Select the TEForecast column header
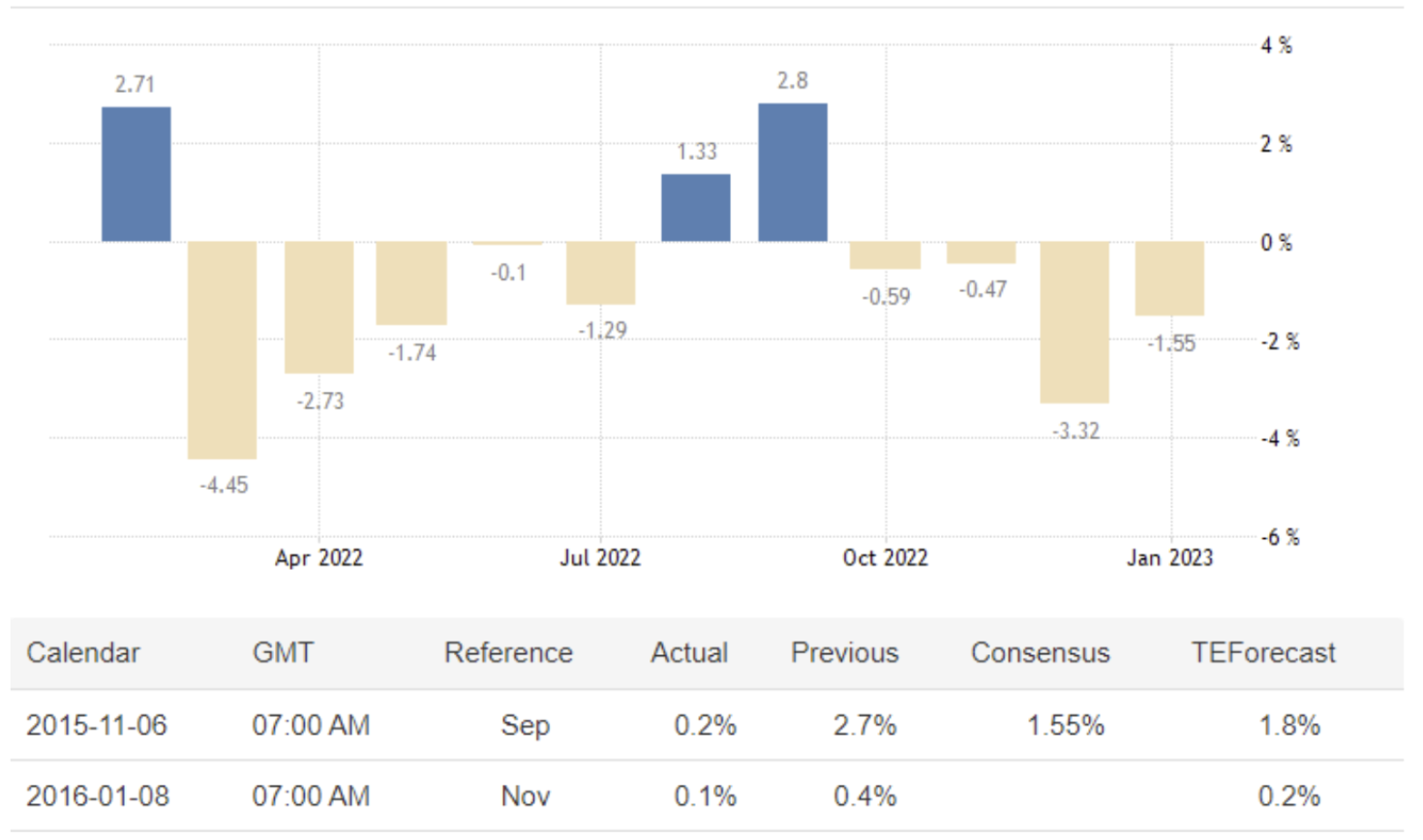This screenshot has height=840, width=1423. pos(1263,653)
